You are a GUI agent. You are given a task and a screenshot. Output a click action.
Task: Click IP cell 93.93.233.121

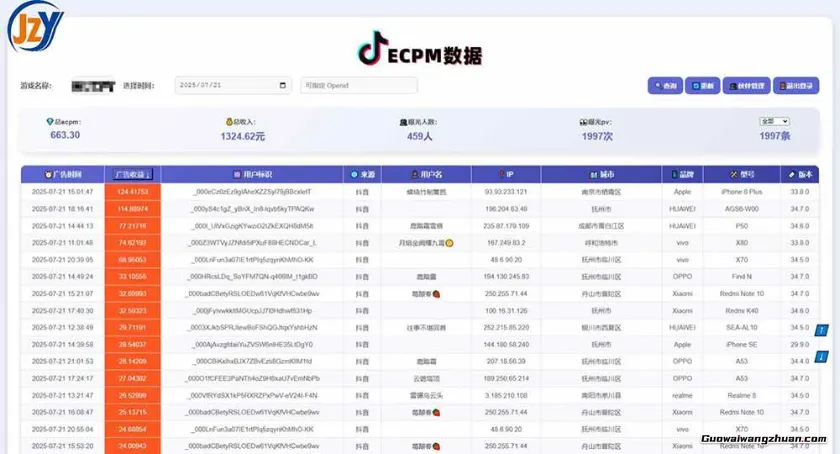(x=506, y=192)
